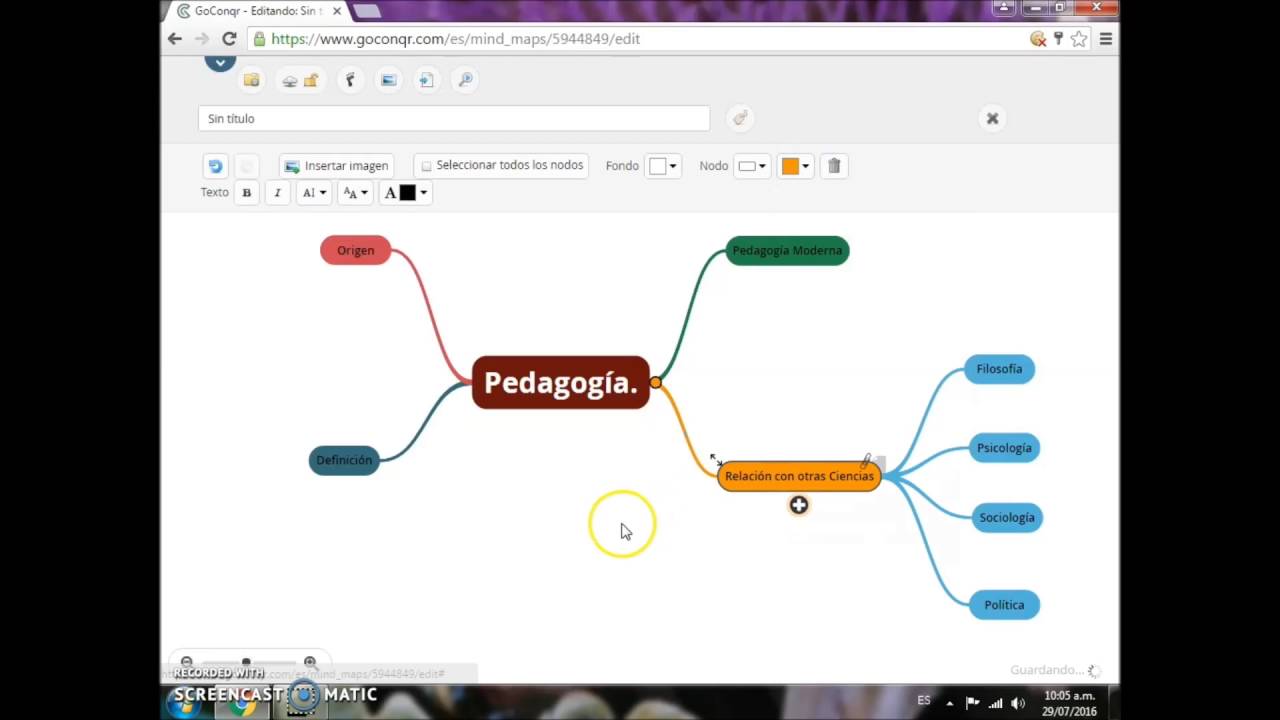The width and height of the screenshot is (1280, 720).
Task: Click the picture icon in the top toolbar
Action: (x=389, y=80)
